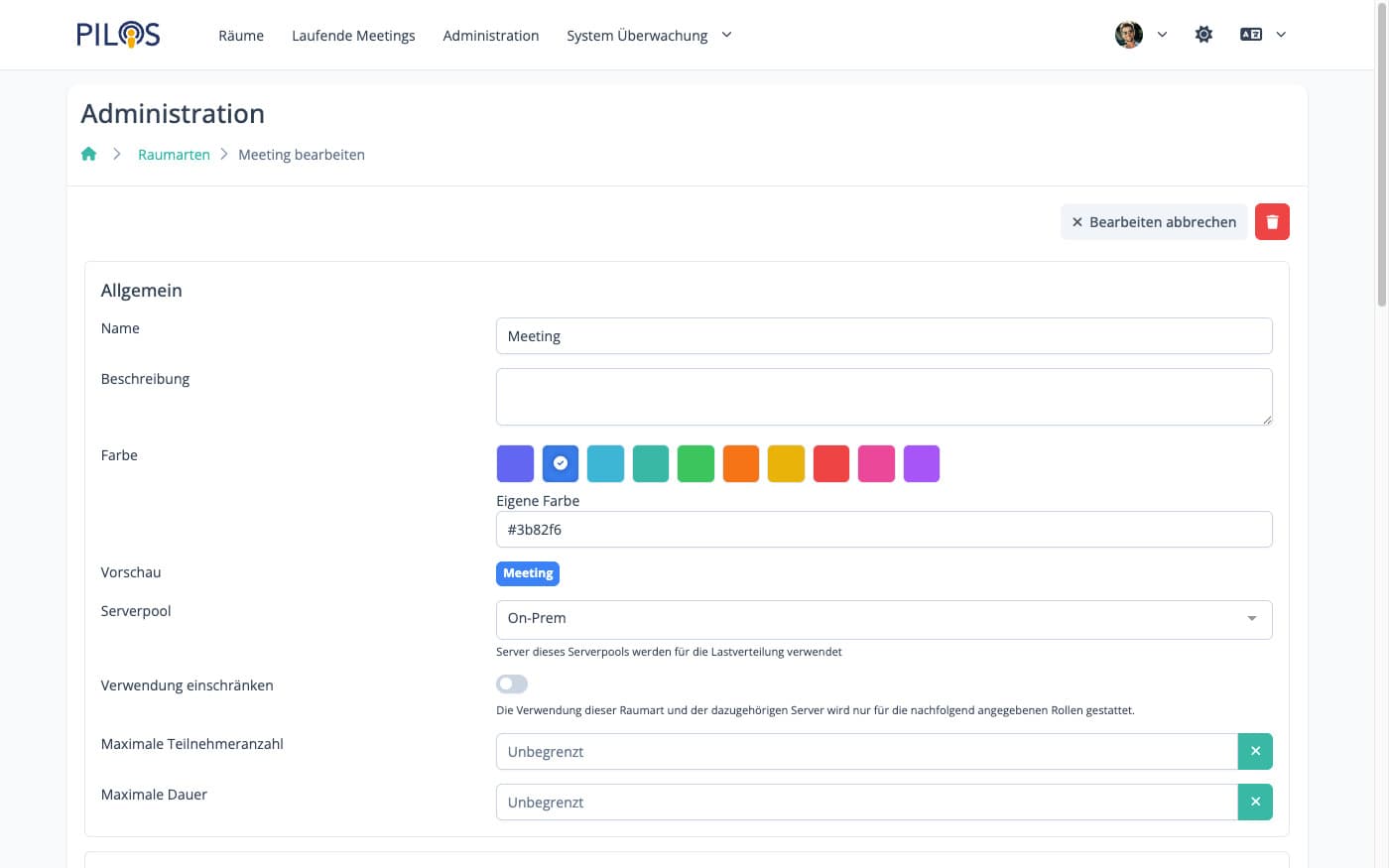Click the PILOS logo
The width and height of the screenshot is (1389, 868).
[118, 35]
